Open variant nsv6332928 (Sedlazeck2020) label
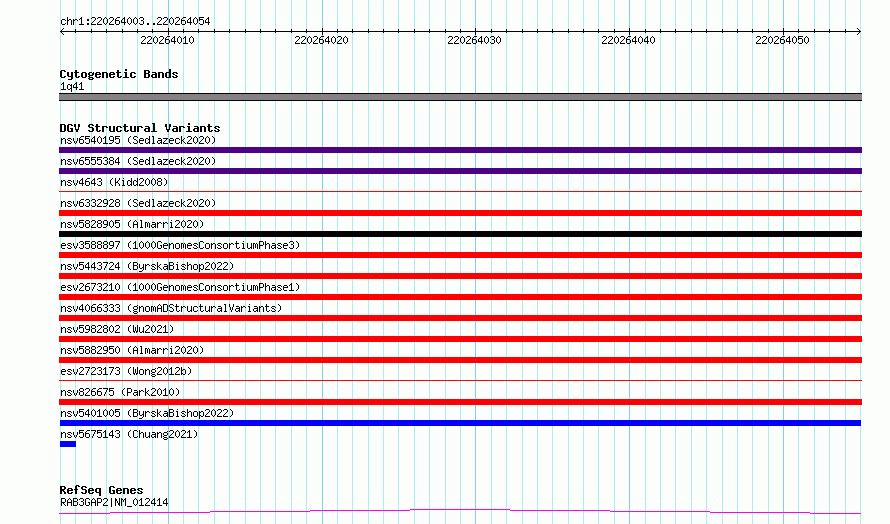This screenshot has width=890, height=524. point(138,203)
